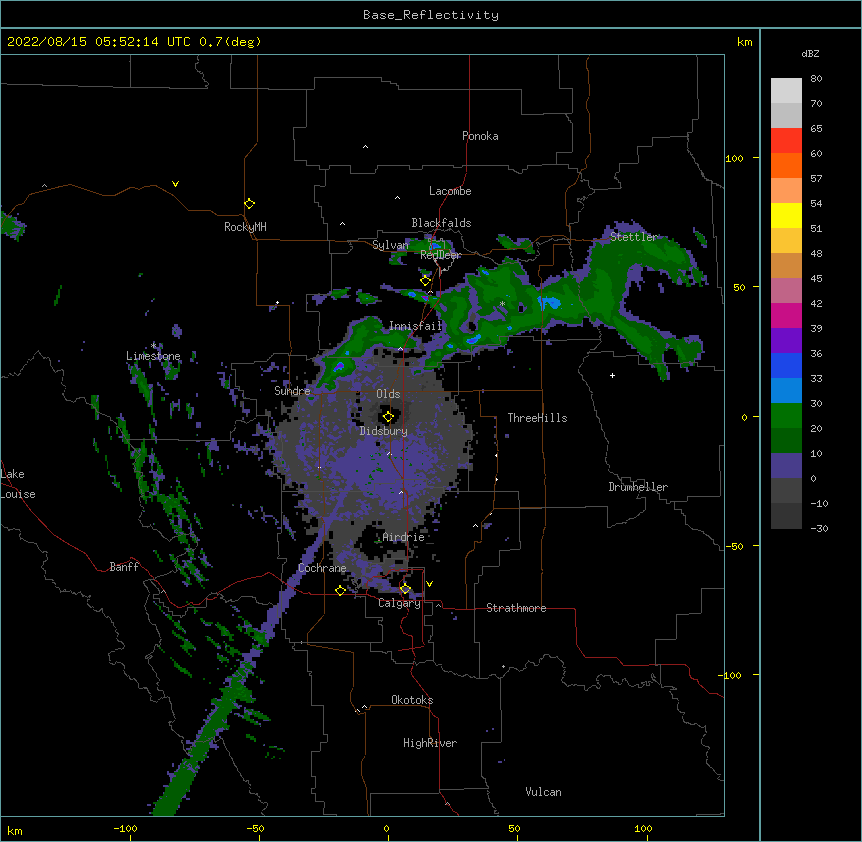This screenshot has width=862, height=842.
Task: Click the HighRiver city label
Action: (430, 743)
